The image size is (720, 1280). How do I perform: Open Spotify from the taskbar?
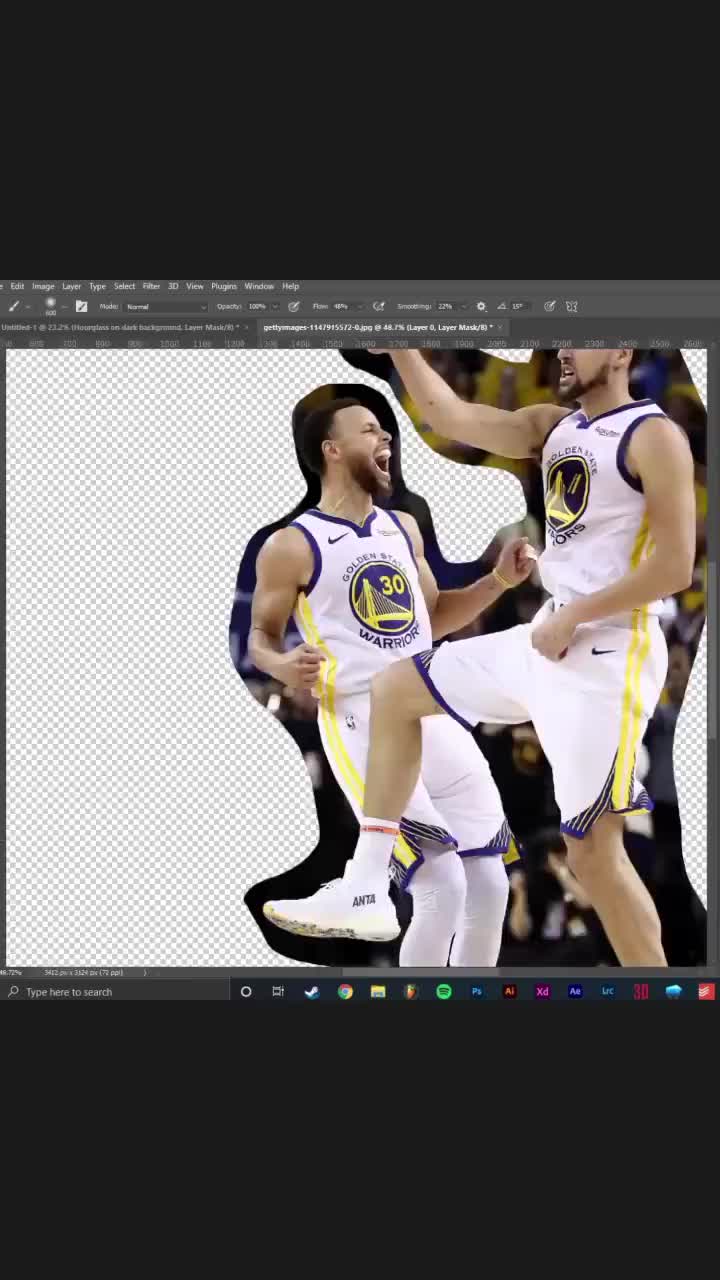[444, 992]
